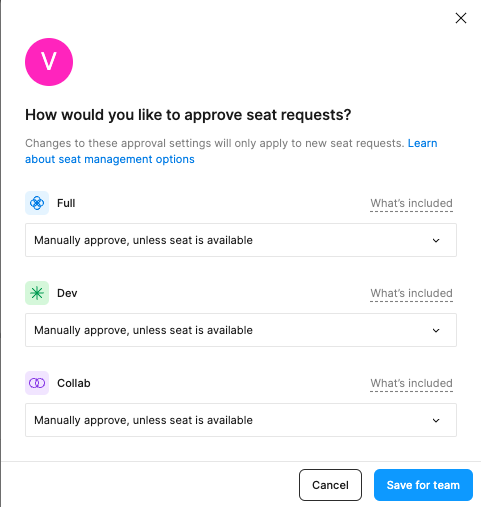The height and width of the screenshot is (507, 481).
Task: Click the green Dev seat icon
Action: pyautogui.click(x=37, y=293)
